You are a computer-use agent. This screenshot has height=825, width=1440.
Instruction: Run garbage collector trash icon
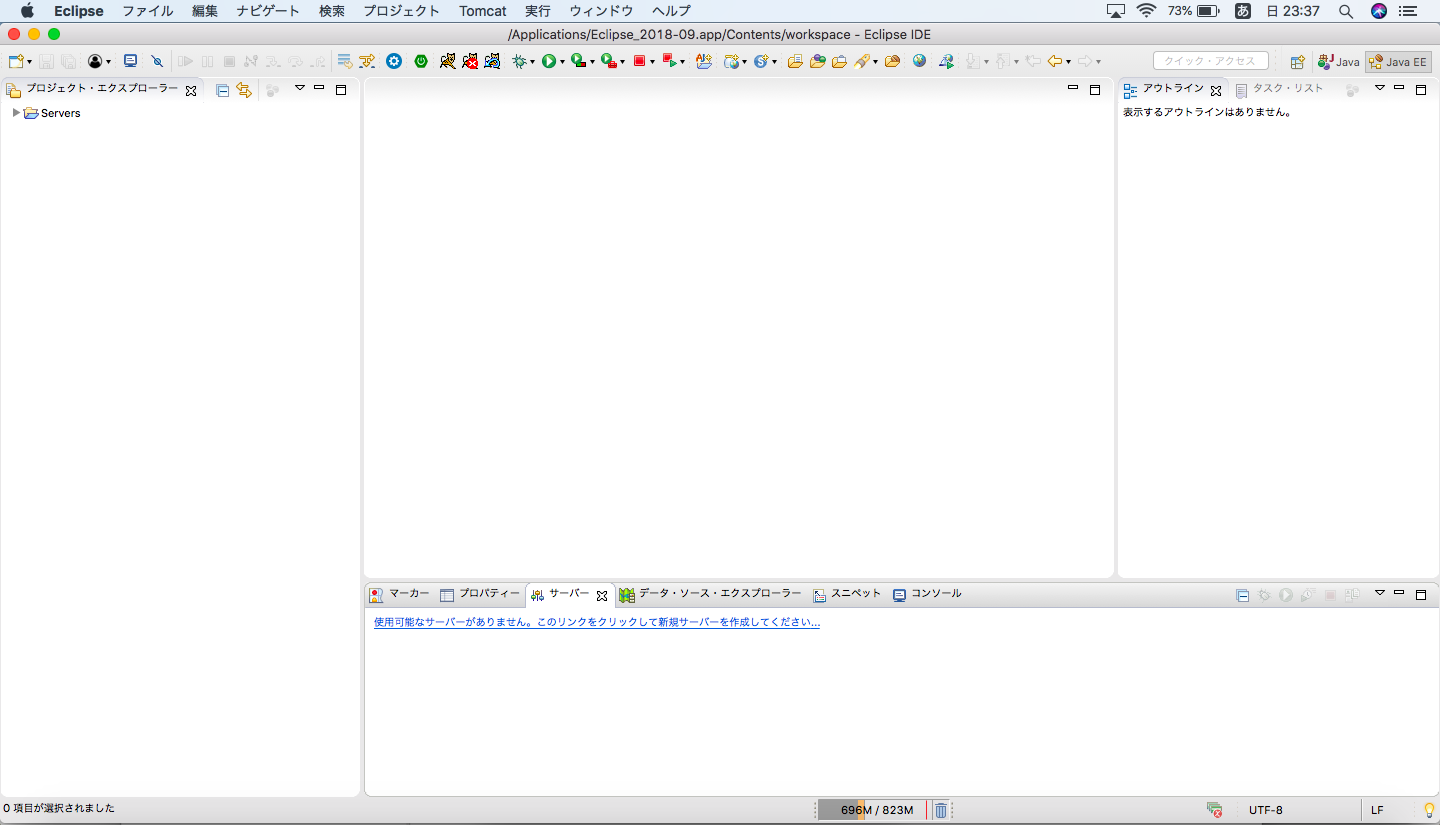(x=941, y=810)
